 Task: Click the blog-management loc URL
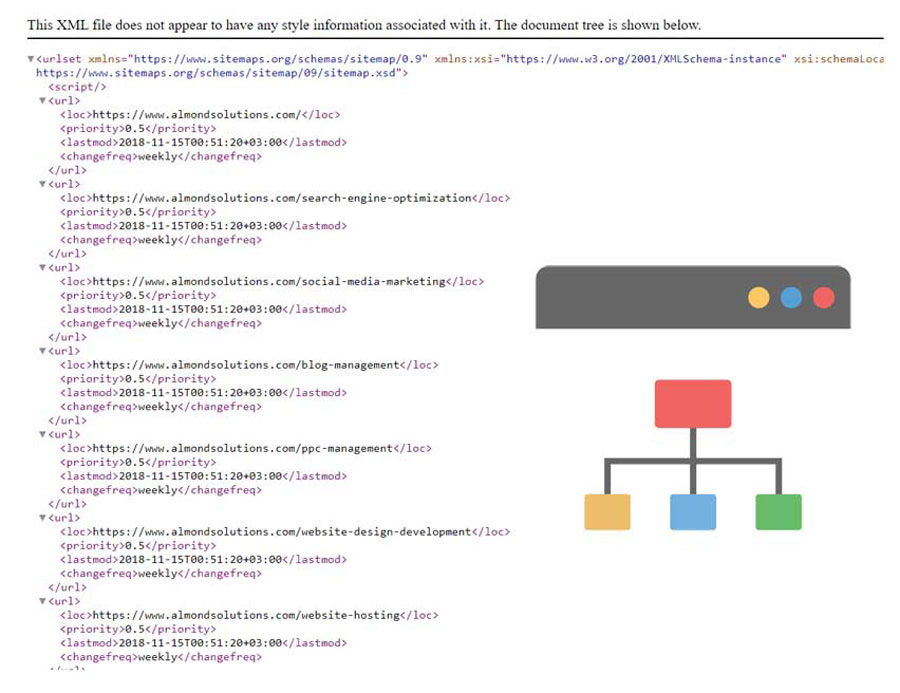pyautogui.click(x=246, y=365)
